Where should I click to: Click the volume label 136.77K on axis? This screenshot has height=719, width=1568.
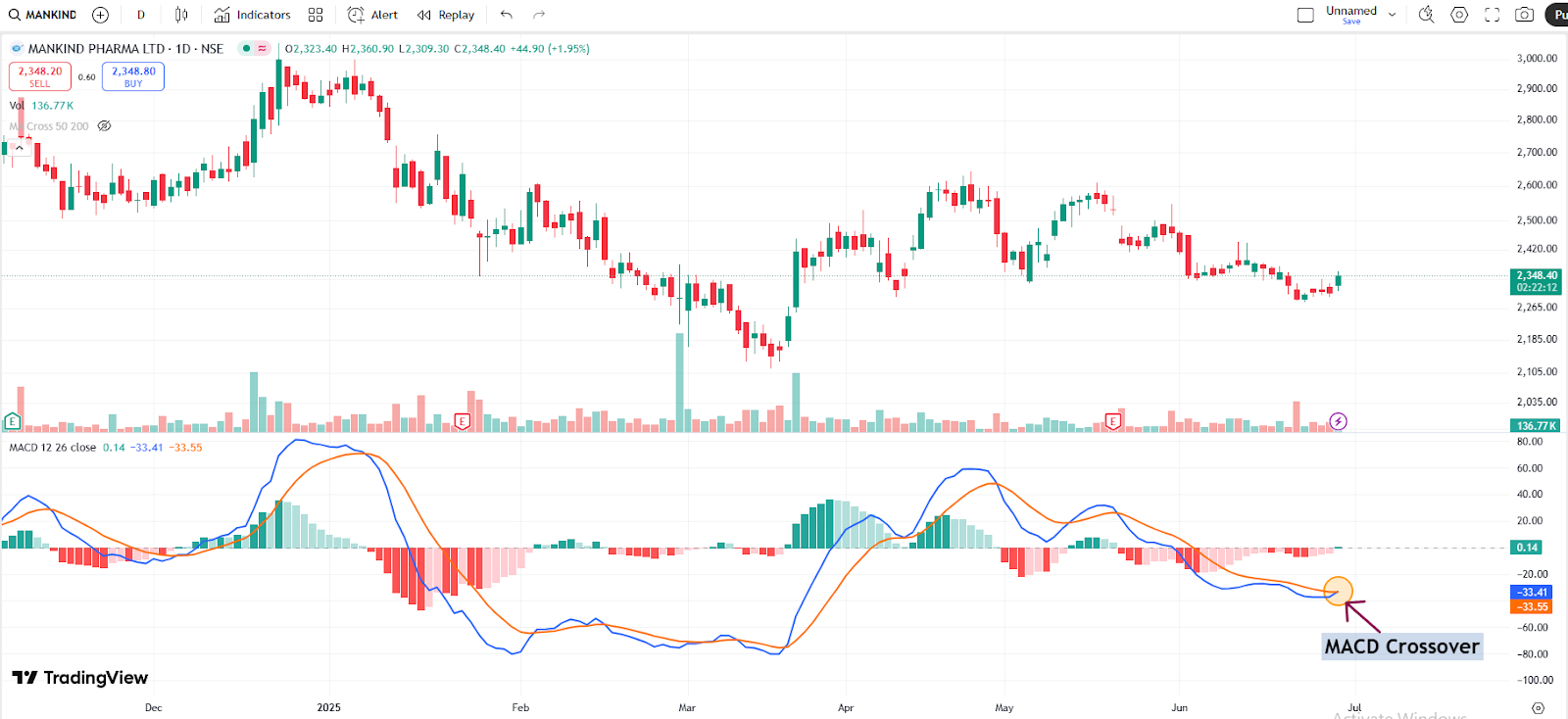[1536, 426]
